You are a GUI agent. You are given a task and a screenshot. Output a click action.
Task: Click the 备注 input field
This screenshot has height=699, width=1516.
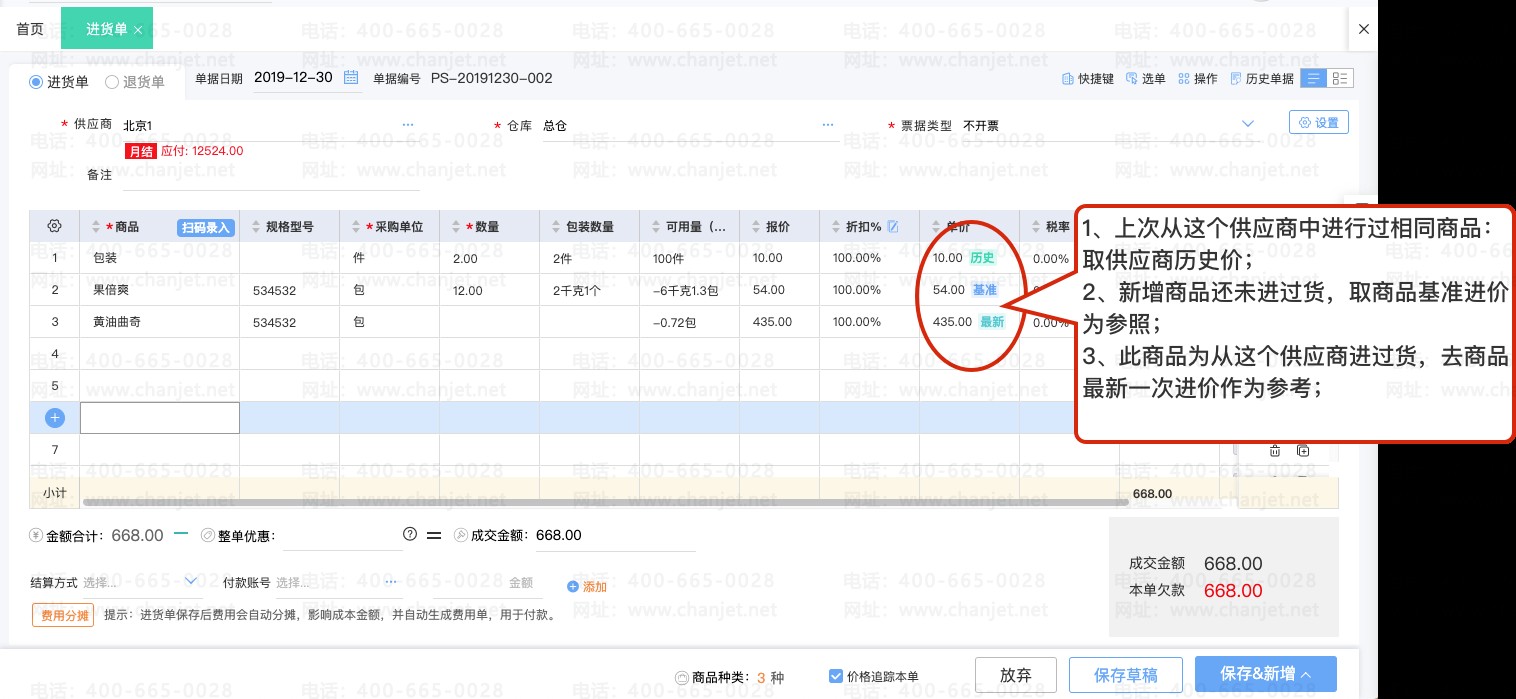pos(271,175)
